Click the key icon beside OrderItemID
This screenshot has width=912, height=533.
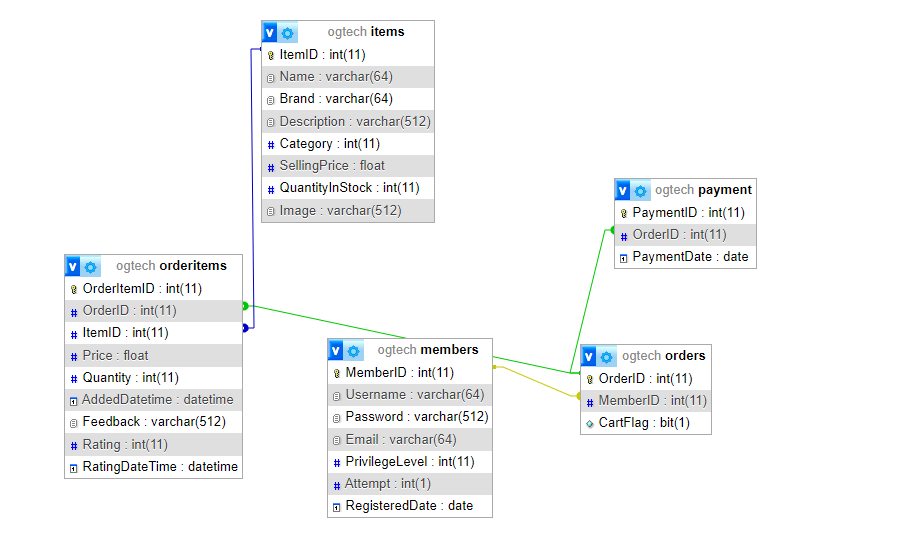click(x=73, y=289)
